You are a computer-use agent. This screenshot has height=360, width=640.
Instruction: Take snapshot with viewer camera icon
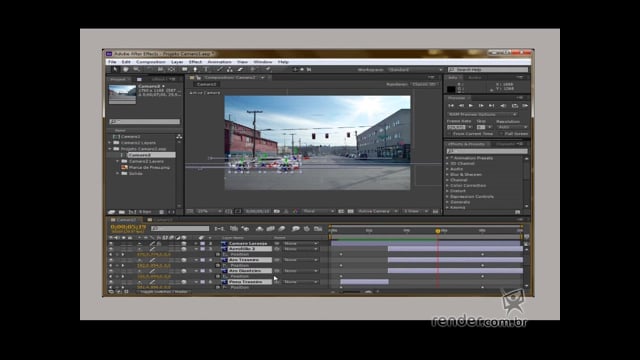click(x=276, y=211)
